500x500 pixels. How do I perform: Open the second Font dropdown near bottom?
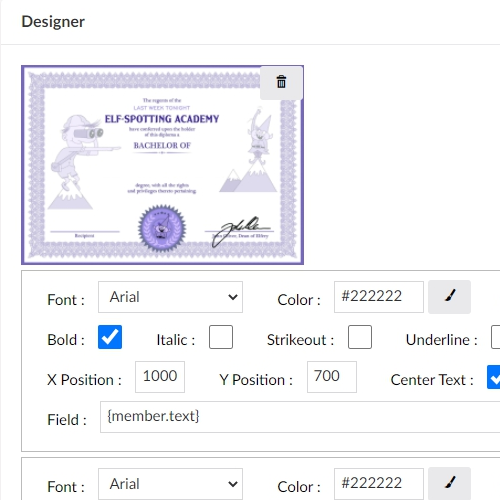pos(170,484)
